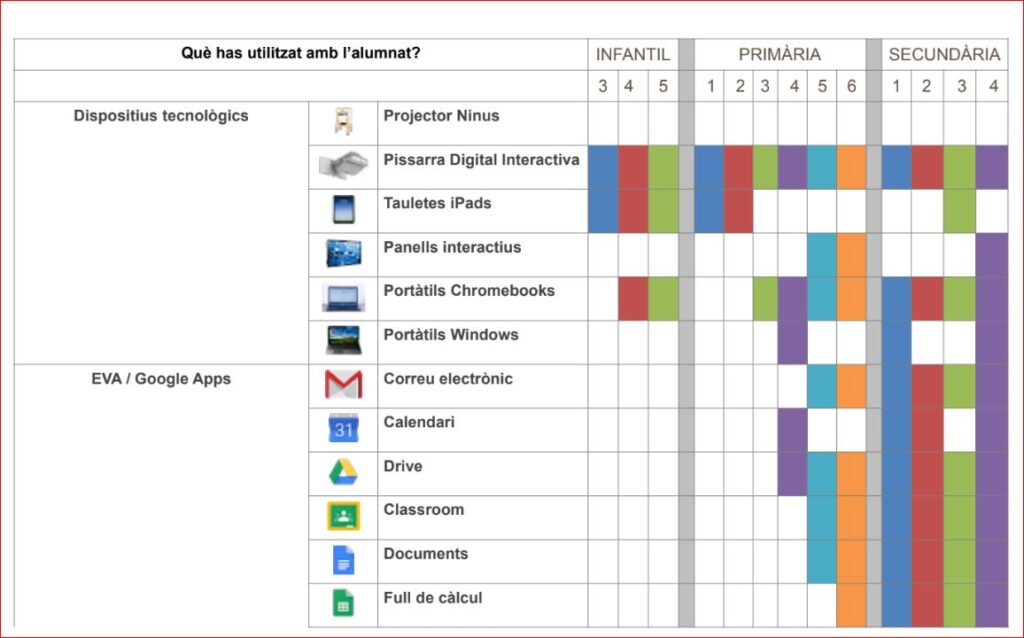Click the Google Drive triangle icon

point(343,472)
